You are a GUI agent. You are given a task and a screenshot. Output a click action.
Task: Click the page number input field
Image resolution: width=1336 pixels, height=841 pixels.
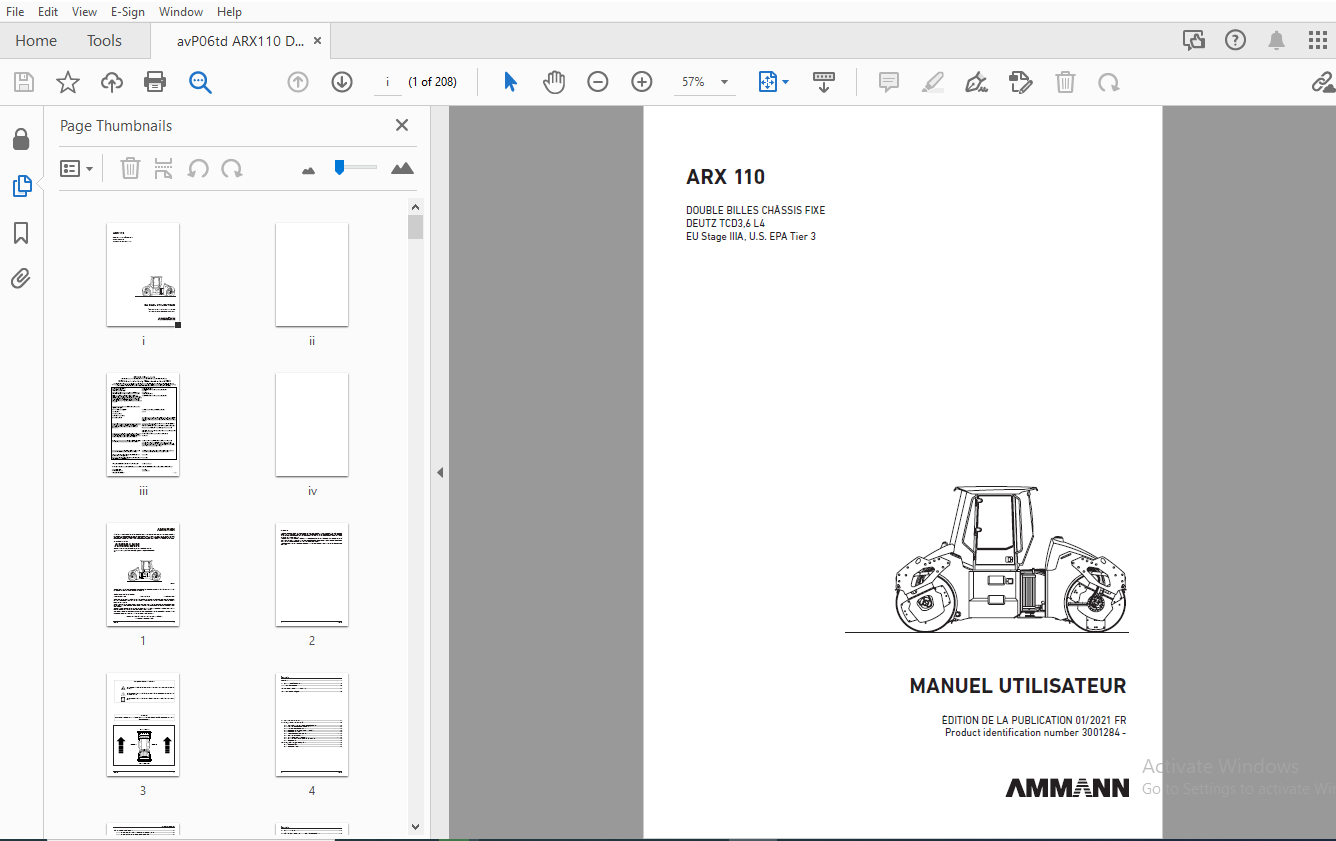pos(387,82)
